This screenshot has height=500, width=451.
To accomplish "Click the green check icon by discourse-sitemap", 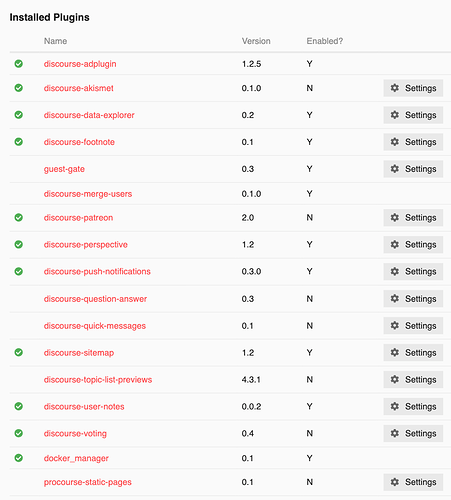I will coord(19,352).
